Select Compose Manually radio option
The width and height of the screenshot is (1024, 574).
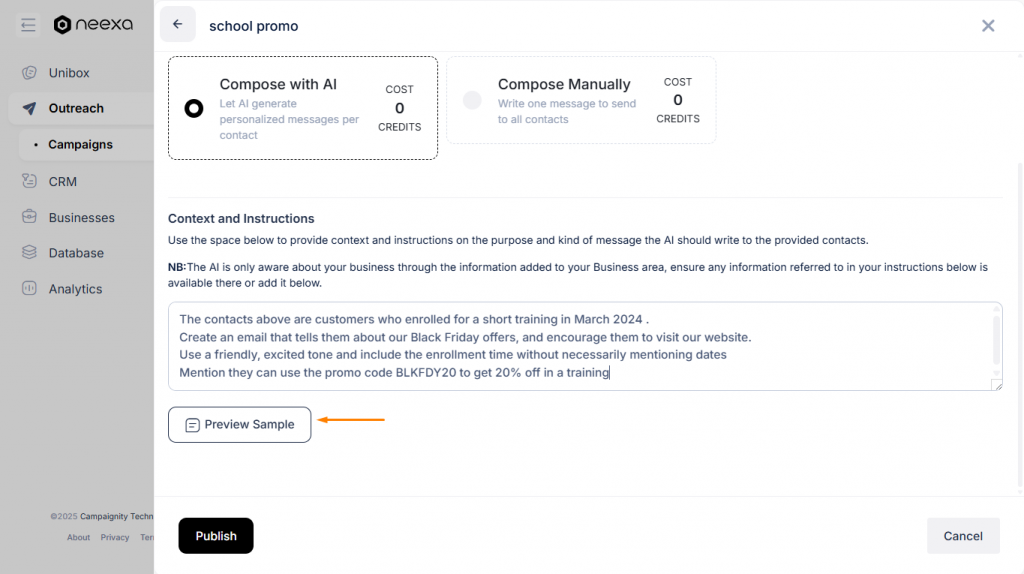(472, 100)
